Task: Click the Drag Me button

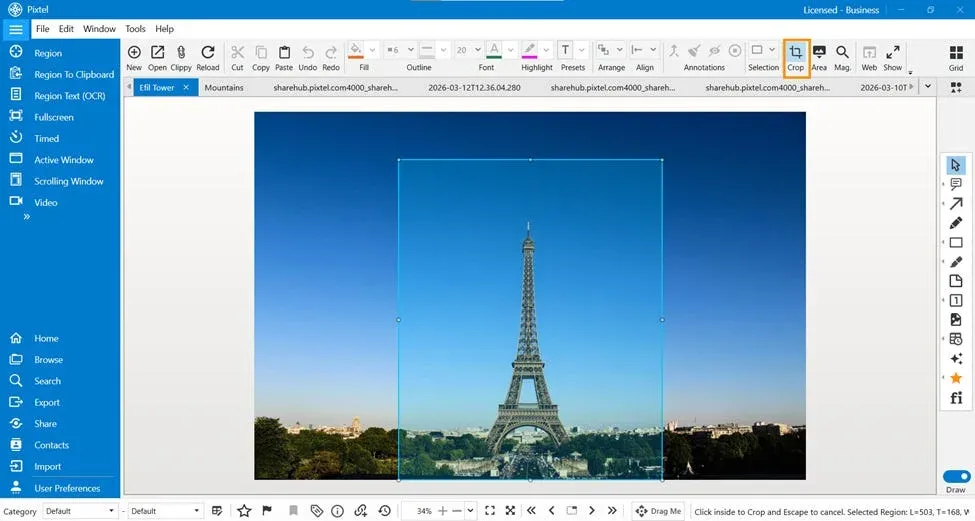Action: coord(658,511)
